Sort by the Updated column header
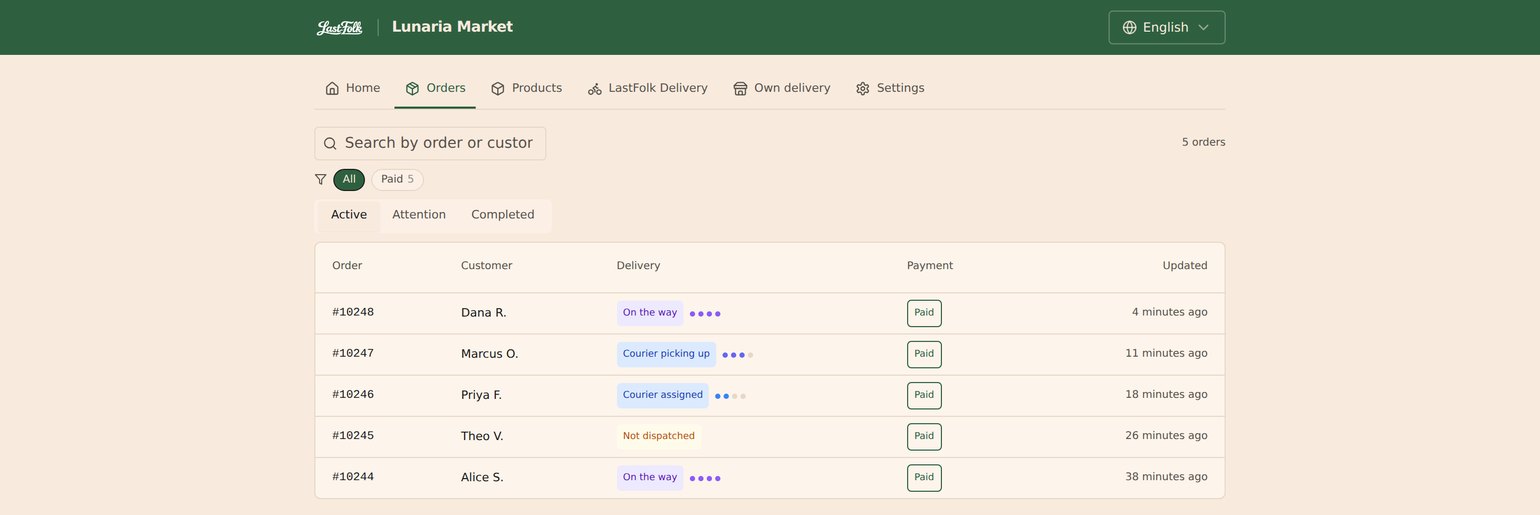The width and height of the screenshot is (1540, 515). pyautogui.click(x=1185, y=266)
